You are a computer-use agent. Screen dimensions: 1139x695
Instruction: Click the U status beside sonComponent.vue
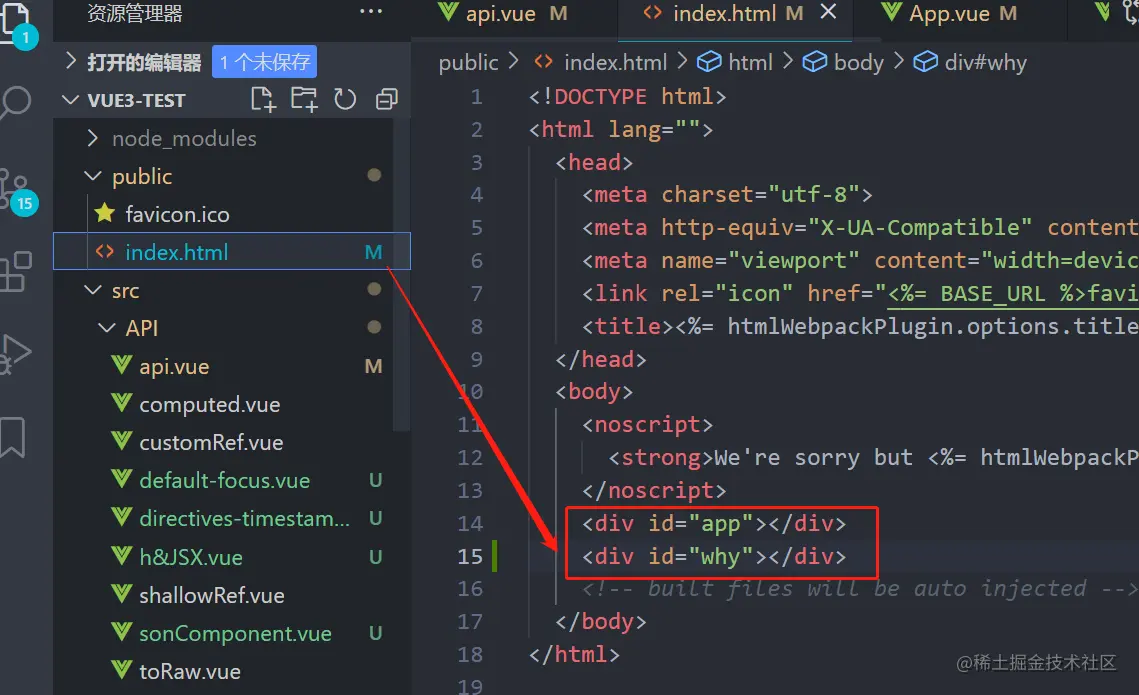[x=375, y=633]
